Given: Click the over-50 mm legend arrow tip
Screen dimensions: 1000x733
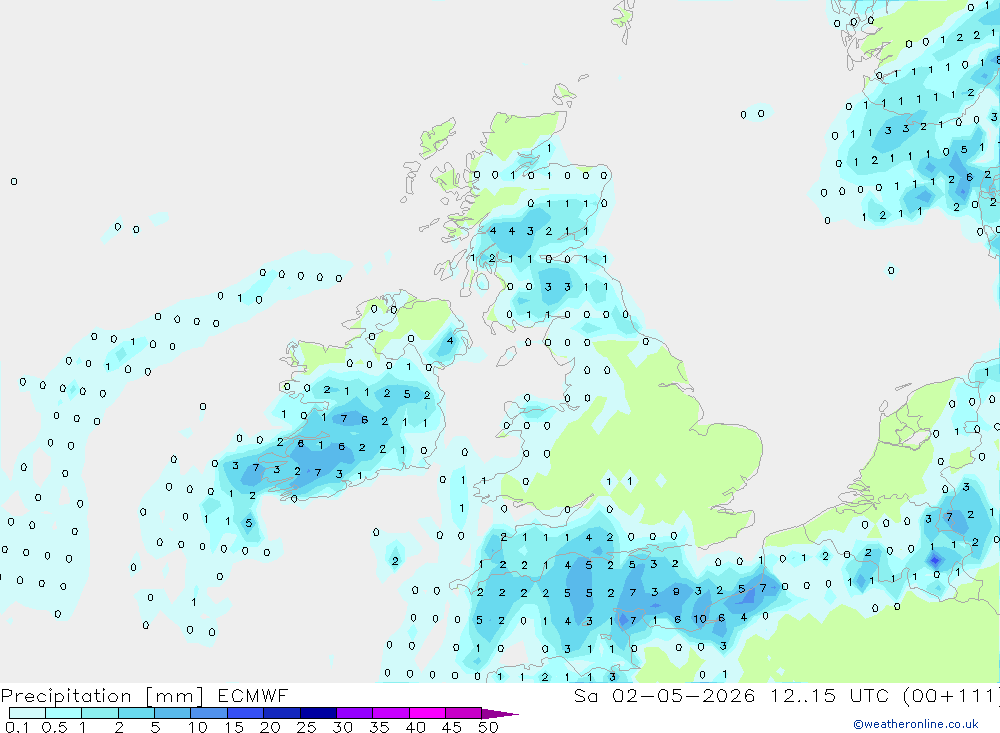Looking at the screenshot, I should coord(501,714).
